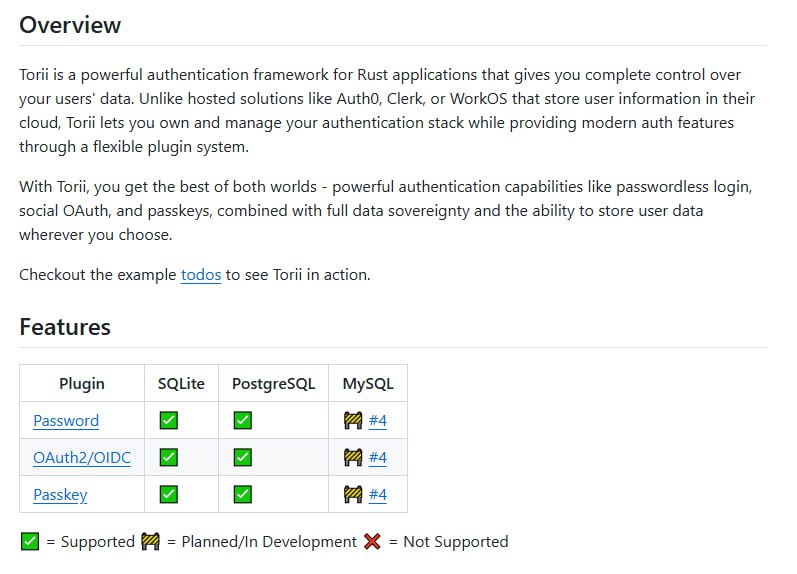
Task: Click the green Supported checkmark in the legend
Action: click(30, 542)
